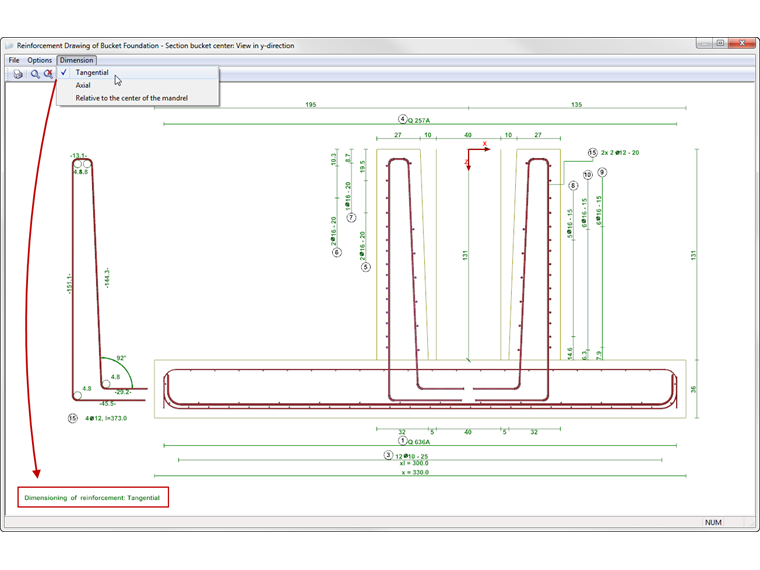Click position number 9 circle marker

pyautogui.click(x=602, y=172)
